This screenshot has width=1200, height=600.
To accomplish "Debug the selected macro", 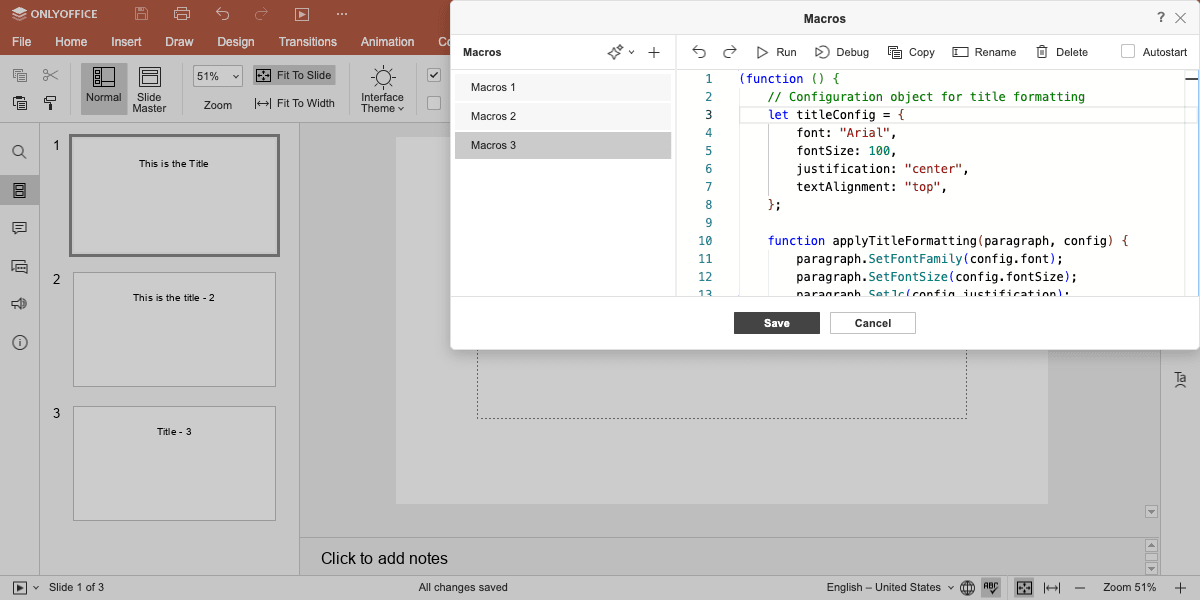I will [x=842, y=52].
